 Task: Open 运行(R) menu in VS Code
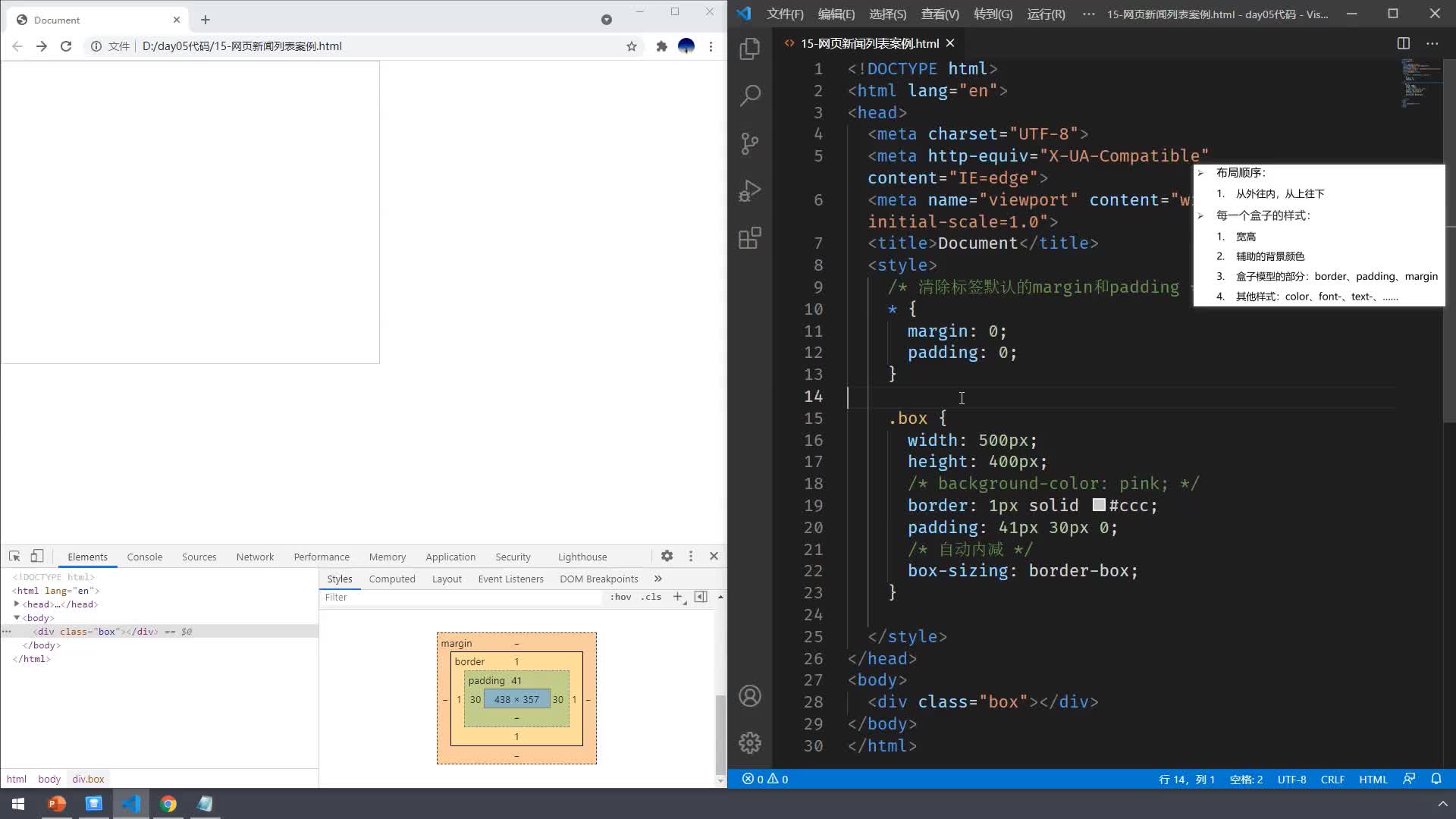click(1046, 14)
